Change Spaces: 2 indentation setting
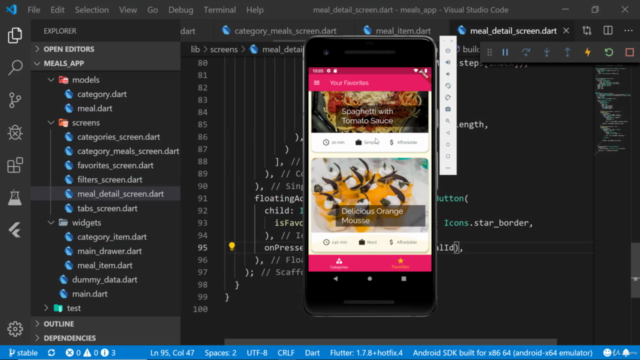Image resolution: width=640 pixels, height=360 pixels. pos(220,353)
